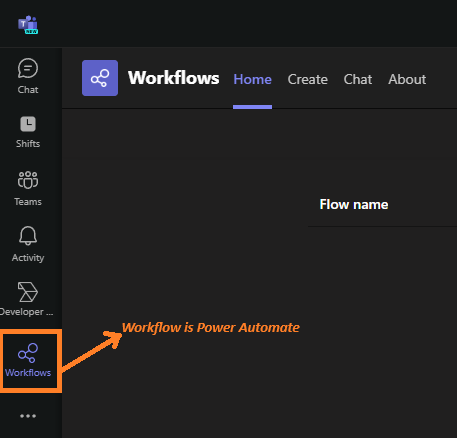Viewport: 457px width, 438px height.
Task: Open the Activity bell icon
Action: coord(28,236)
